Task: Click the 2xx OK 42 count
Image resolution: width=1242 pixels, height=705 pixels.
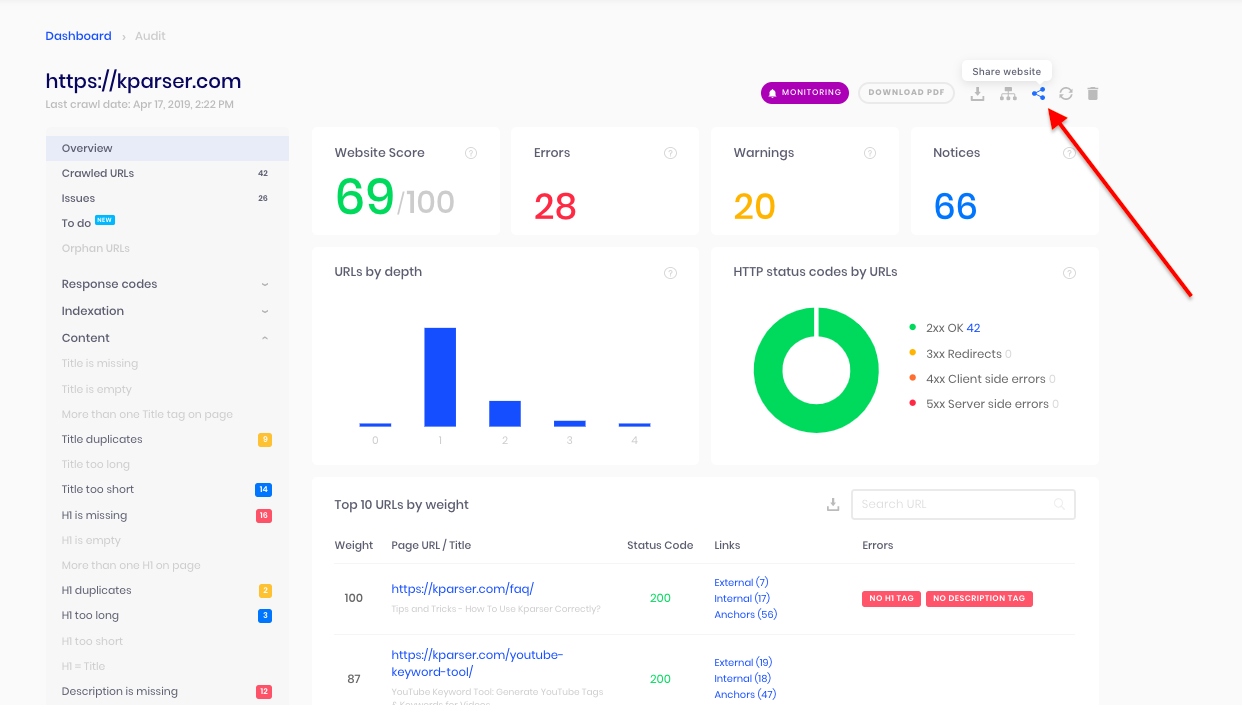Action: (x=973, y=328)
